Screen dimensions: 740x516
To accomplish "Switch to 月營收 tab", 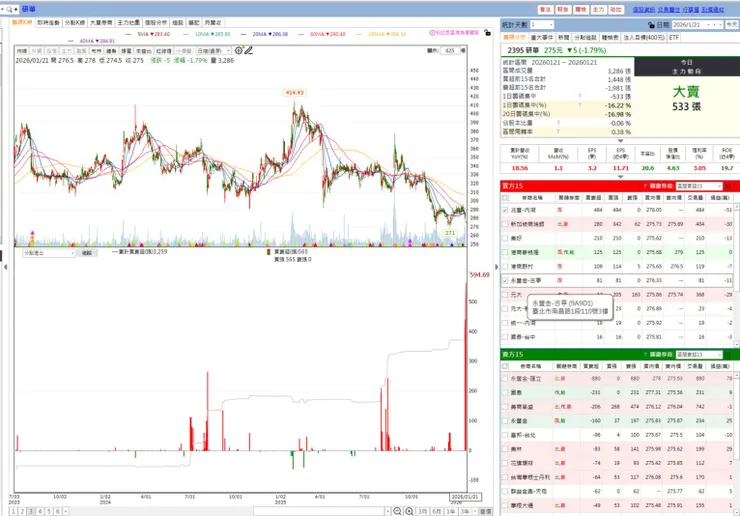I will [x=212, y=23].
